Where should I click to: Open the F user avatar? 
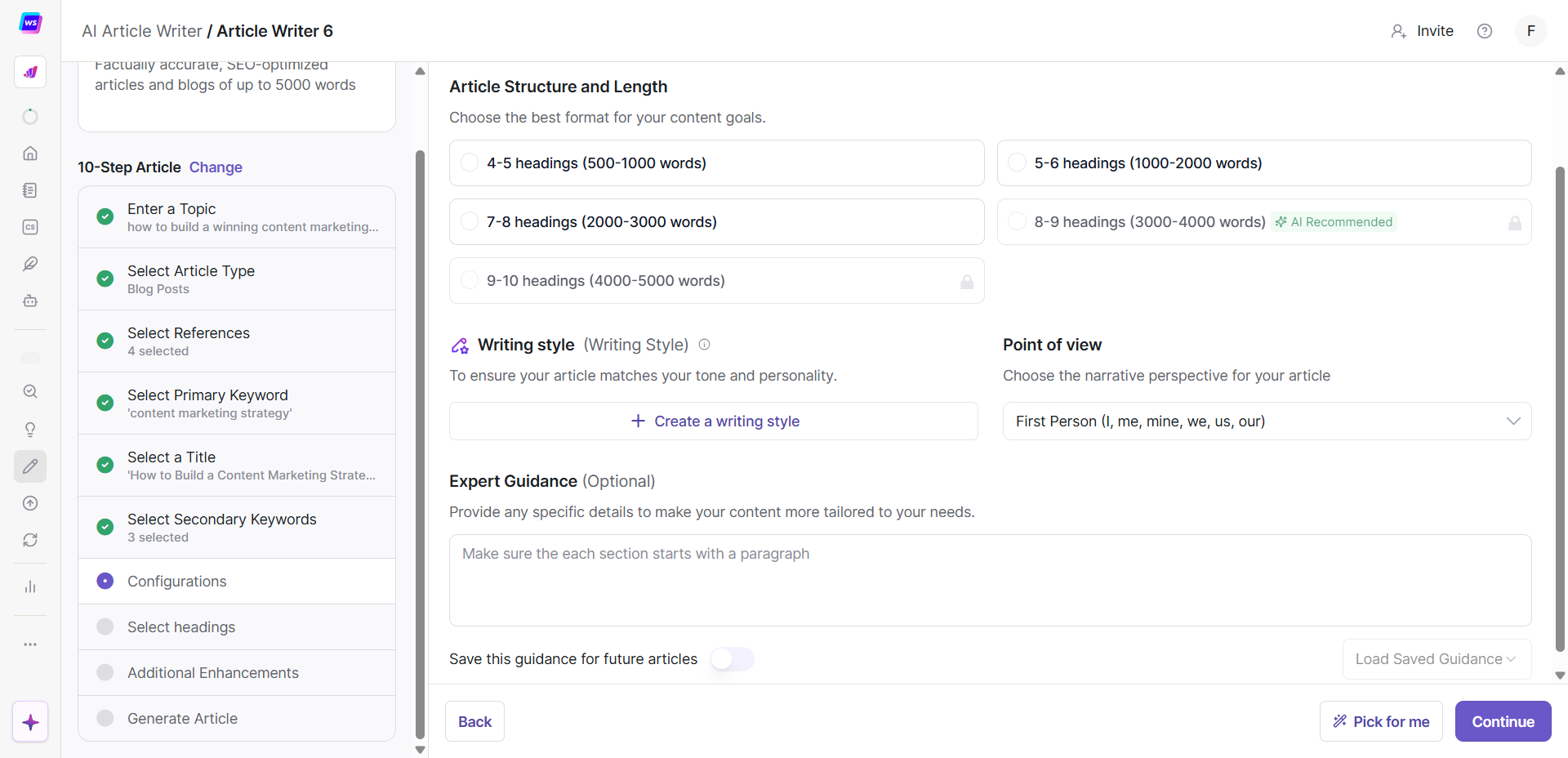[1531, 31]
